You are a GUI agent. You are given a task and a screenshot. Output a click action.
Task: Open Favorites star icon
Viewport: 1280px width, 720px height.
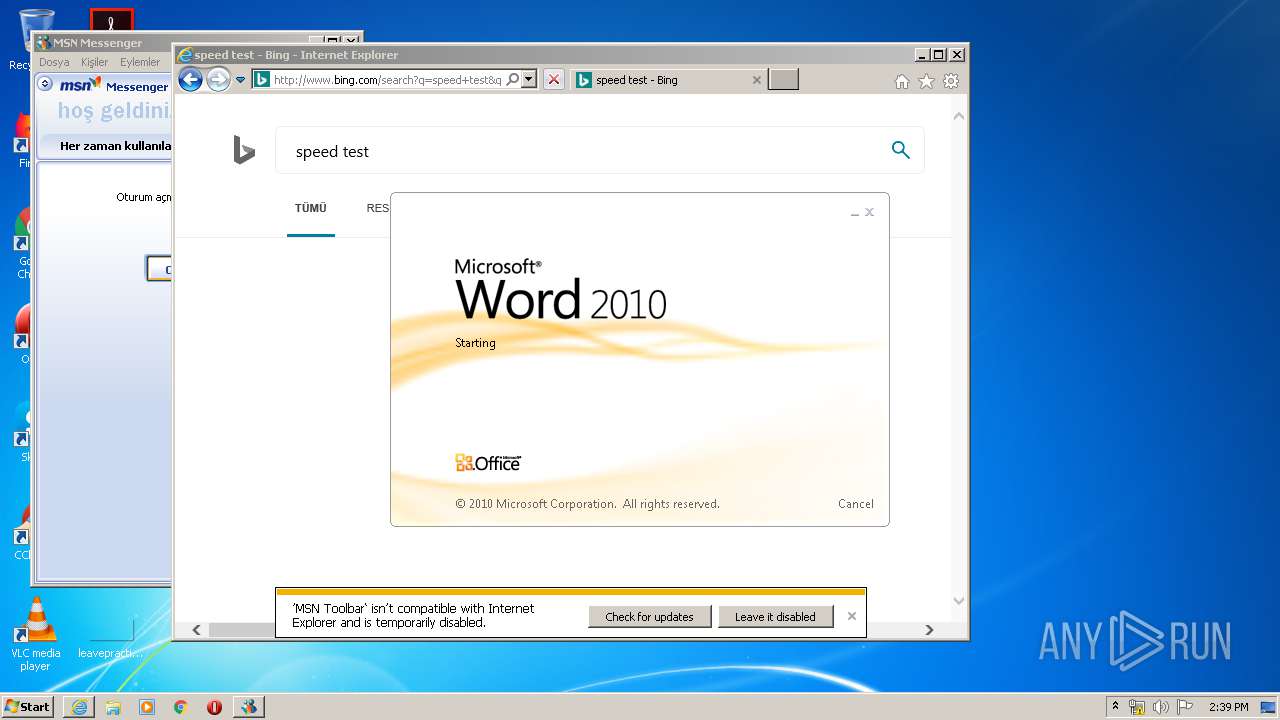[926, 81]
